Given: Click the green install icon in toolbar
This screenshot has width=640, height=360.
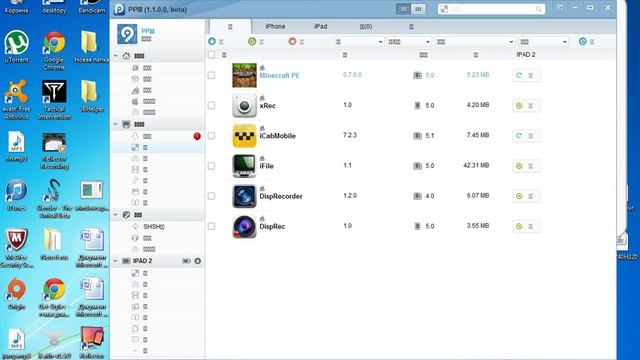Looking at the screenshot, I should [x=252, y=41].
